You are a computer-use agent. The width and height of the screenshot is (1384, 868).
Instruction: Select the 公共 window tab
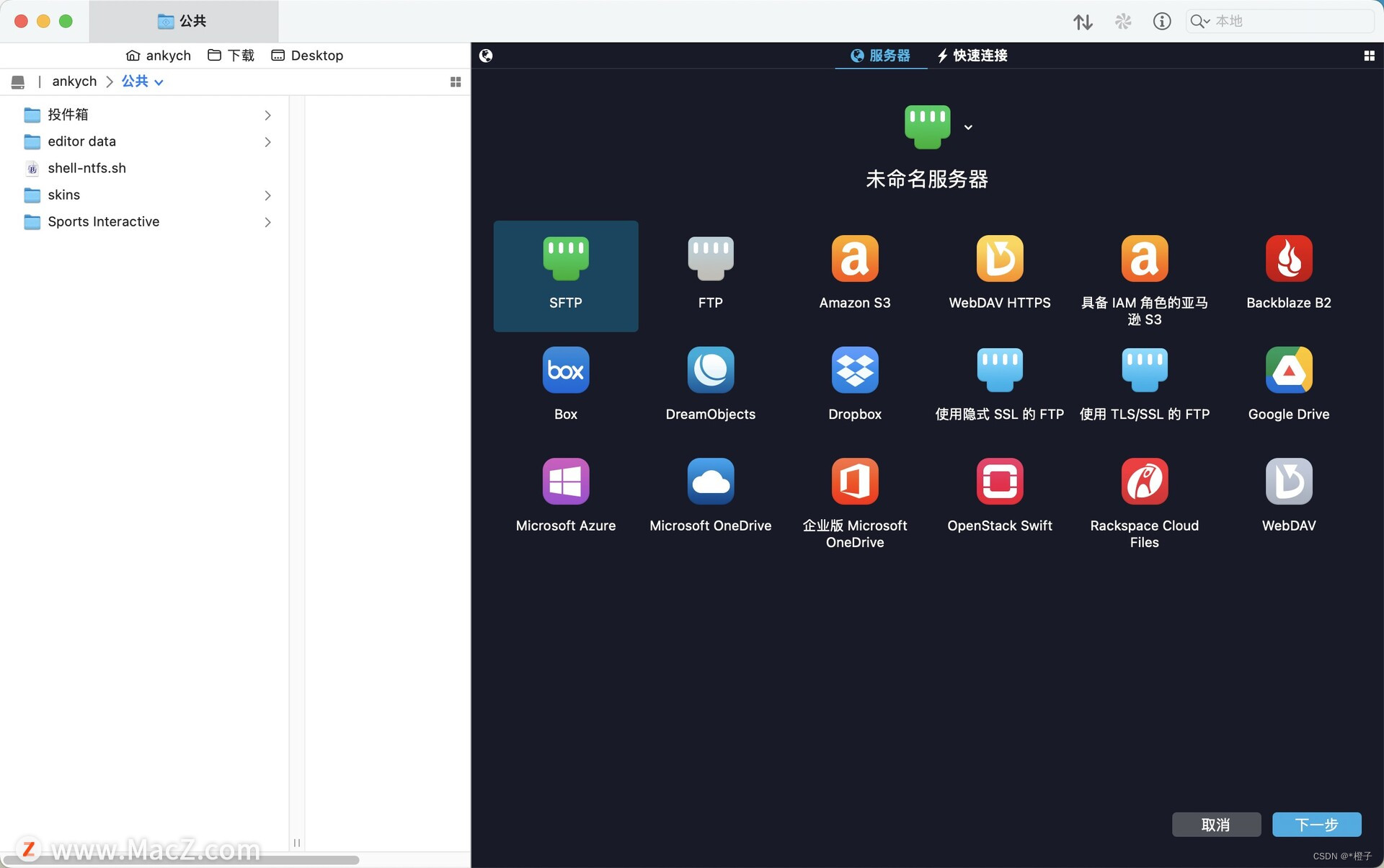[x=183, y=22]
